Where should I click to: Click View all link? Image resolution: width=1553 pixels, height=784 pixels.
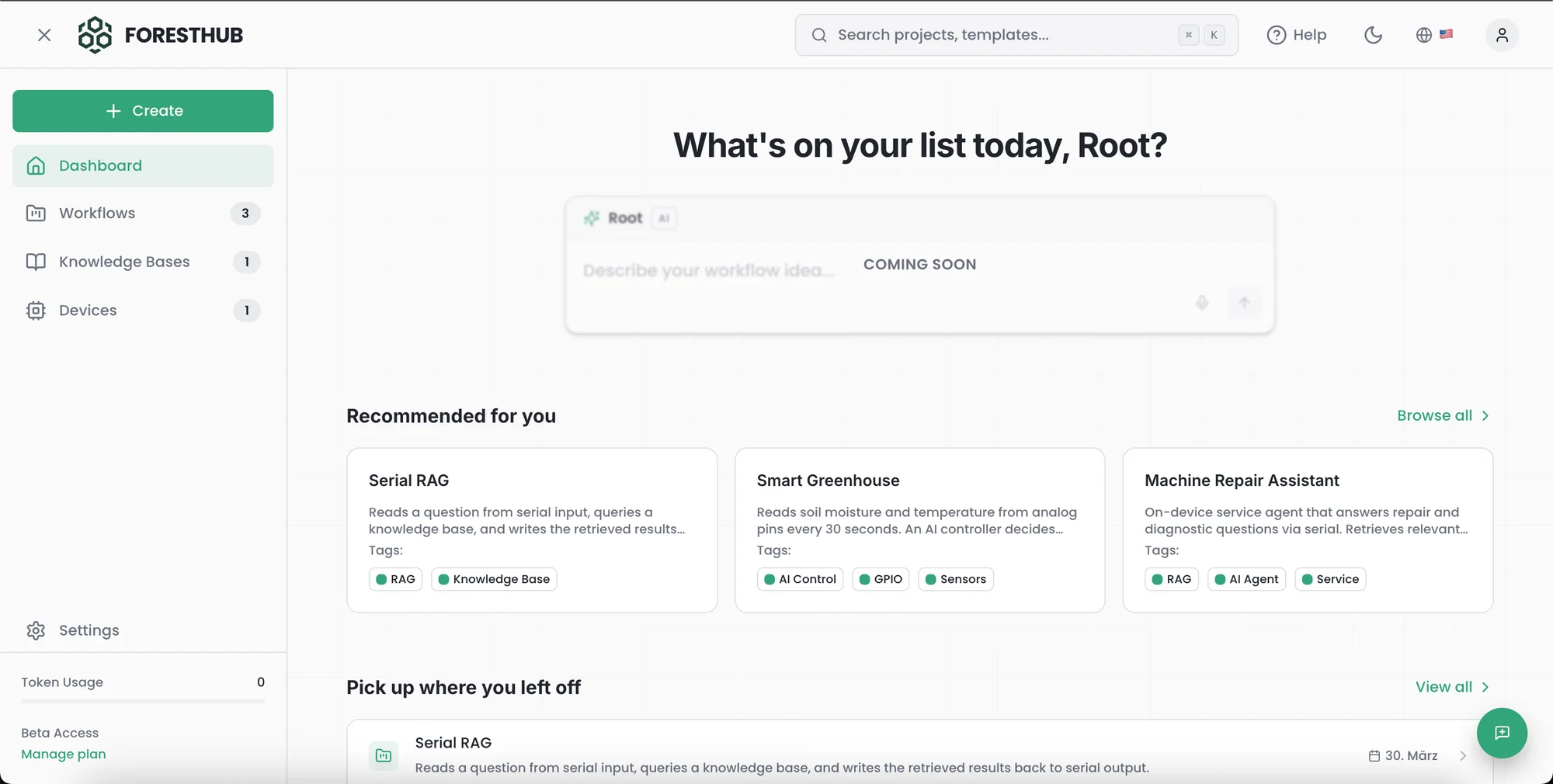(1444, 687)
